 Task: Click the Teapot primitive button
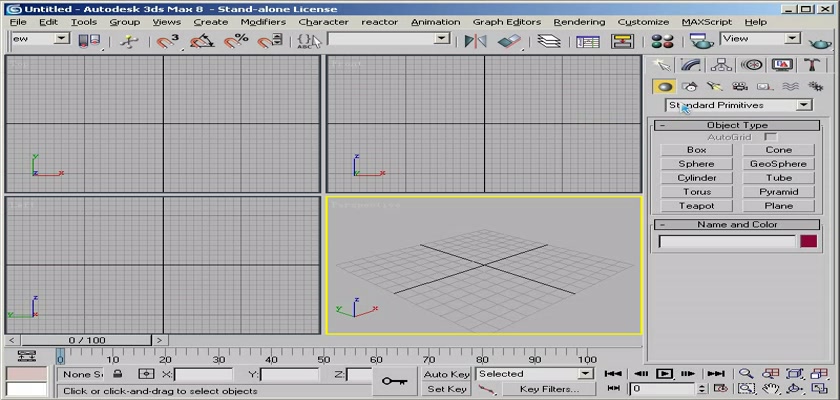[696, 206]
